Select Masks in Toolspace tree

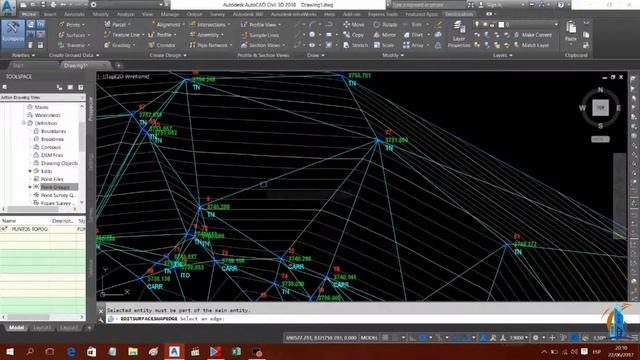[x=42, y=107]
